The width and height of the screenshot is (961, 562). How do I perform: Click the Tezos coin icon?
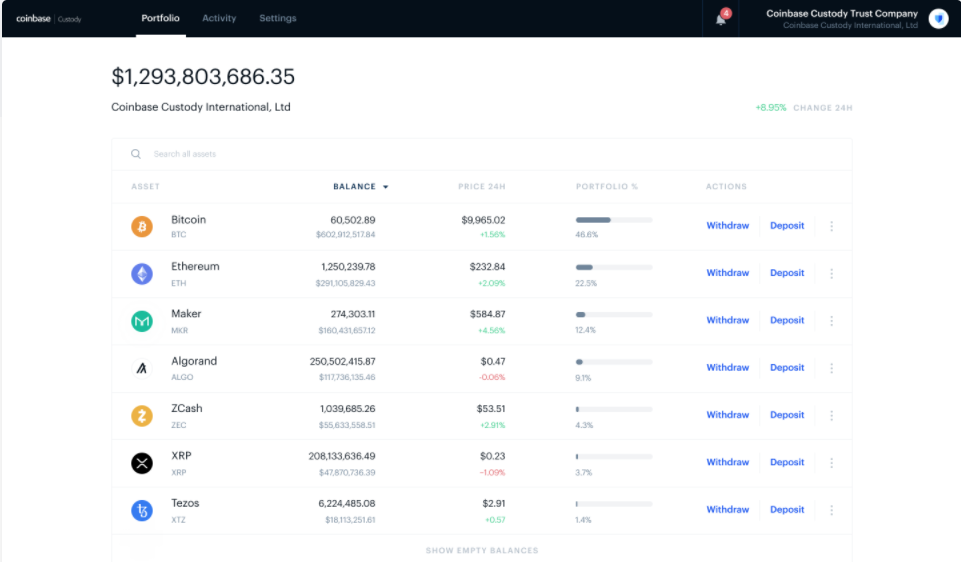(x=142, y=510)
